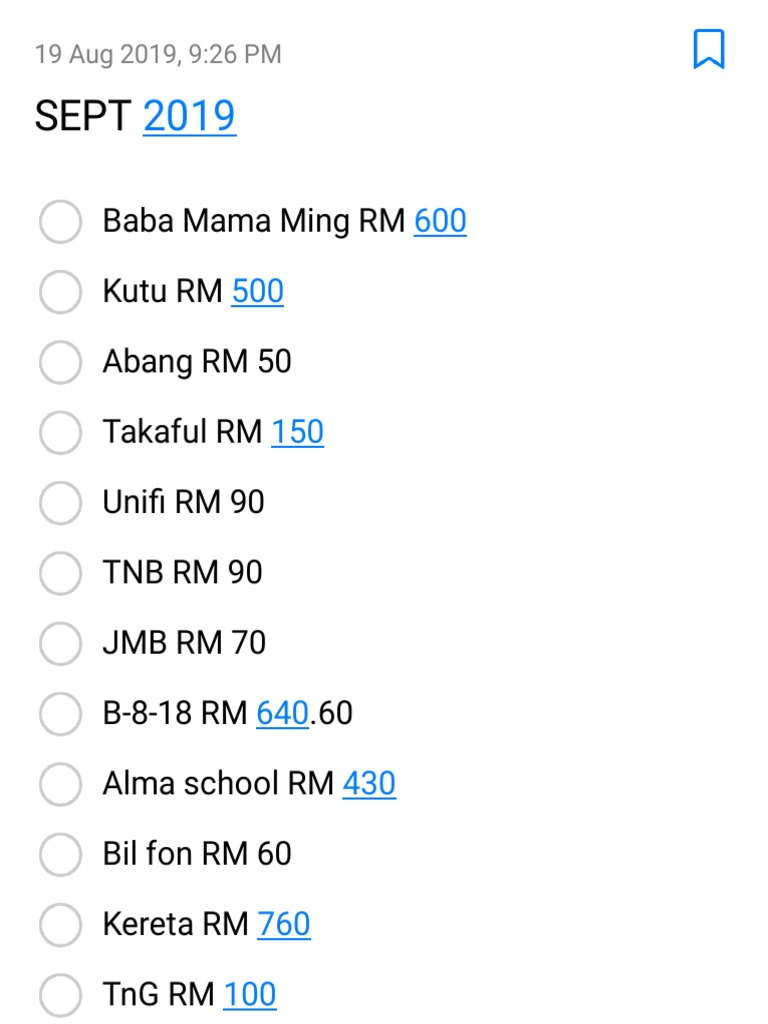The width and height of the screenshot is (768, 1024).
Task: Tap the 760 link next to Kereta
Action: (284, 924)
